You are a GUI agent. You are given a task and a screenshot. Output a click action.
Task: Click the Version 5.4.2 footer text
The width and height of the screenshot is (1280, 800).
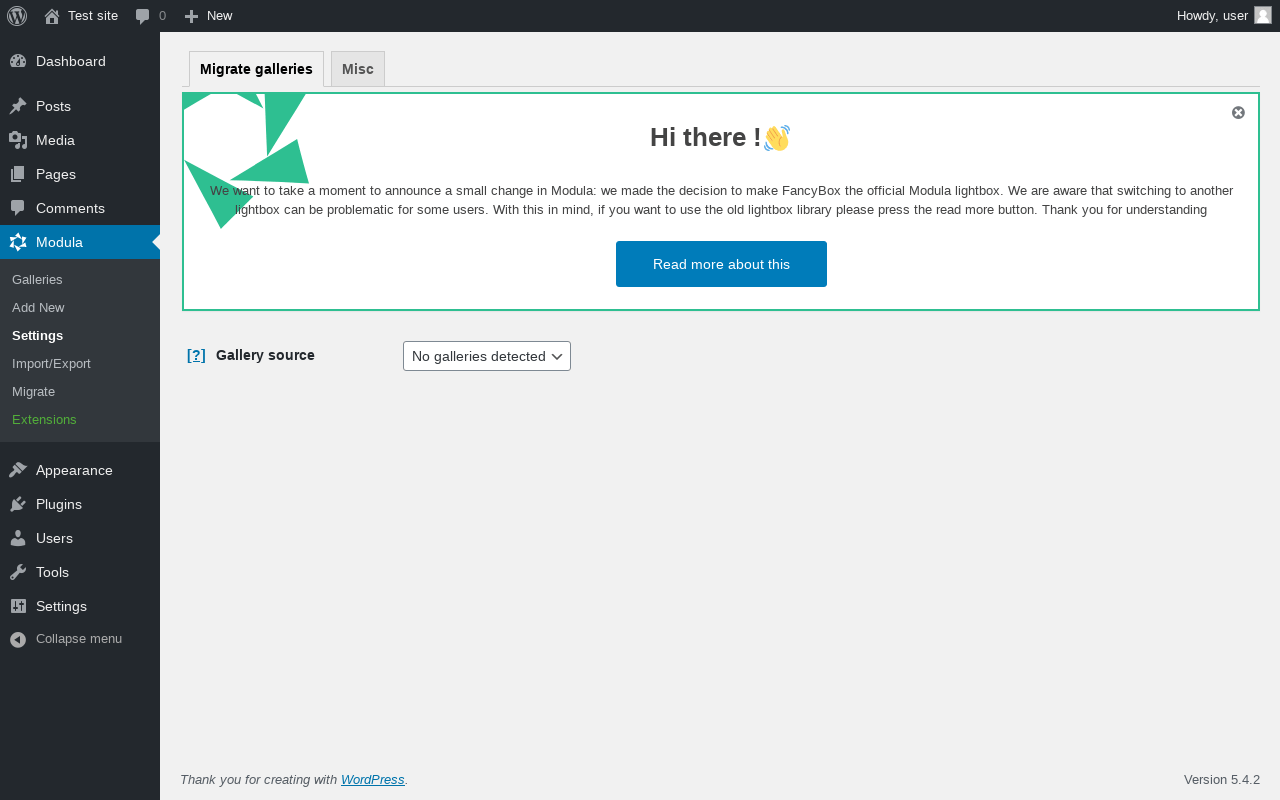pyautogui.click(x=1222, y=779)
